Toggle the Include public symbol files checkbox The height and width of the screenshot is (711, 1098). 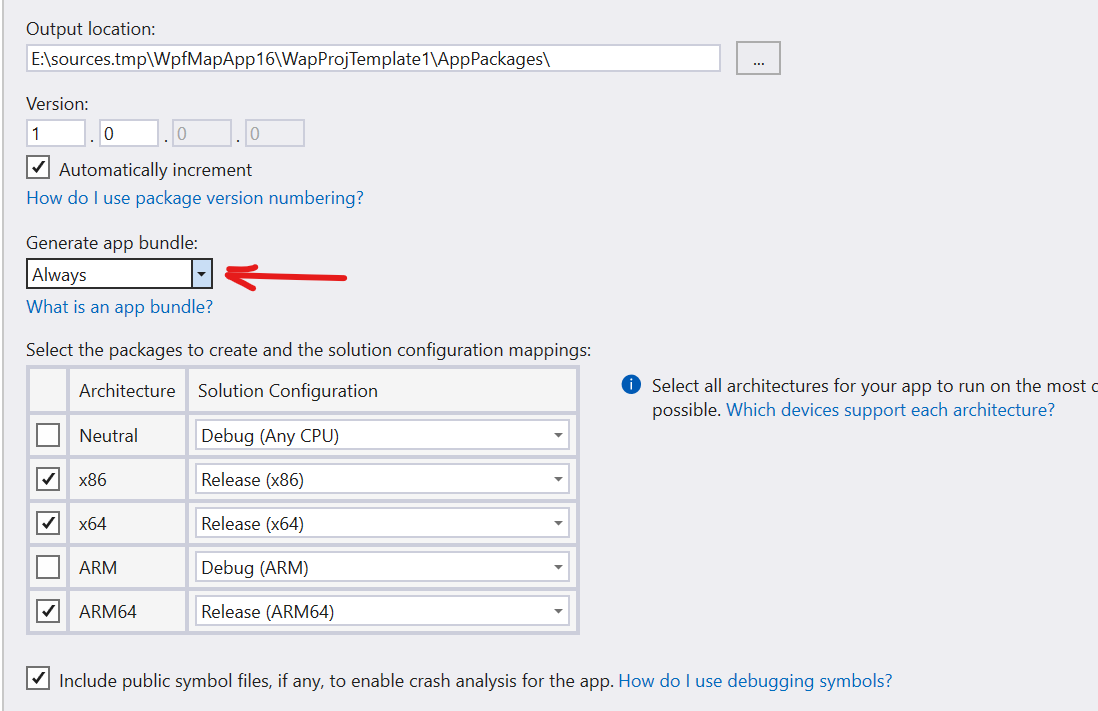pos(38,679)
